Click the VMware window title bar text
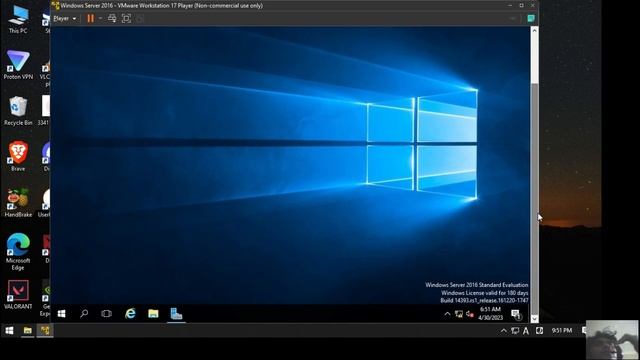The image size is (640, 360). (x=162, y=6)
